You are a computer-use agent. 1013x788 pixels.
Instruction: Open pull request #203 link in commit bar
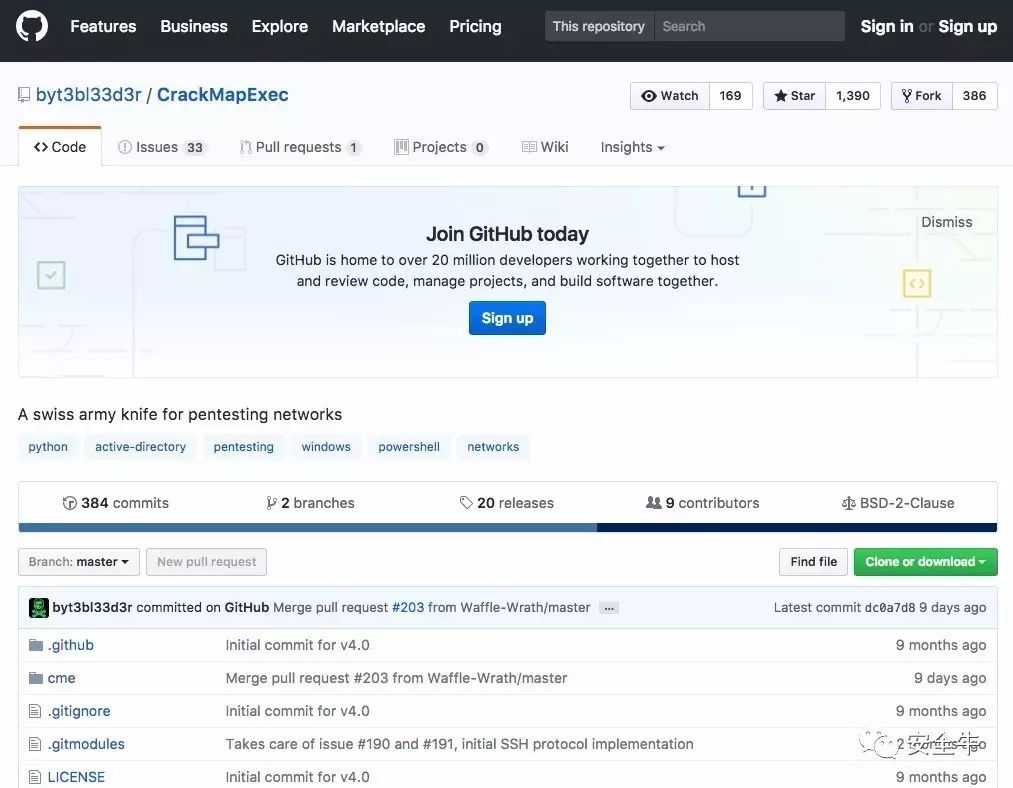[x=408, y=608]
